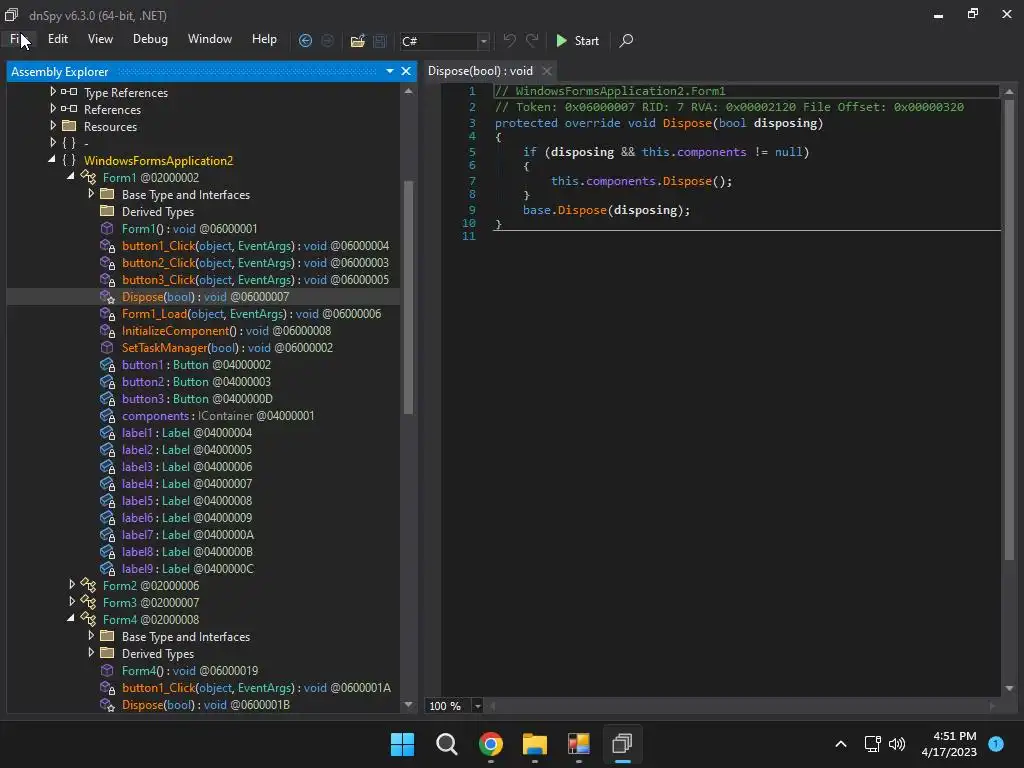
Task: Click the icon beside button1 : Button field
Action: coord(107,365)
